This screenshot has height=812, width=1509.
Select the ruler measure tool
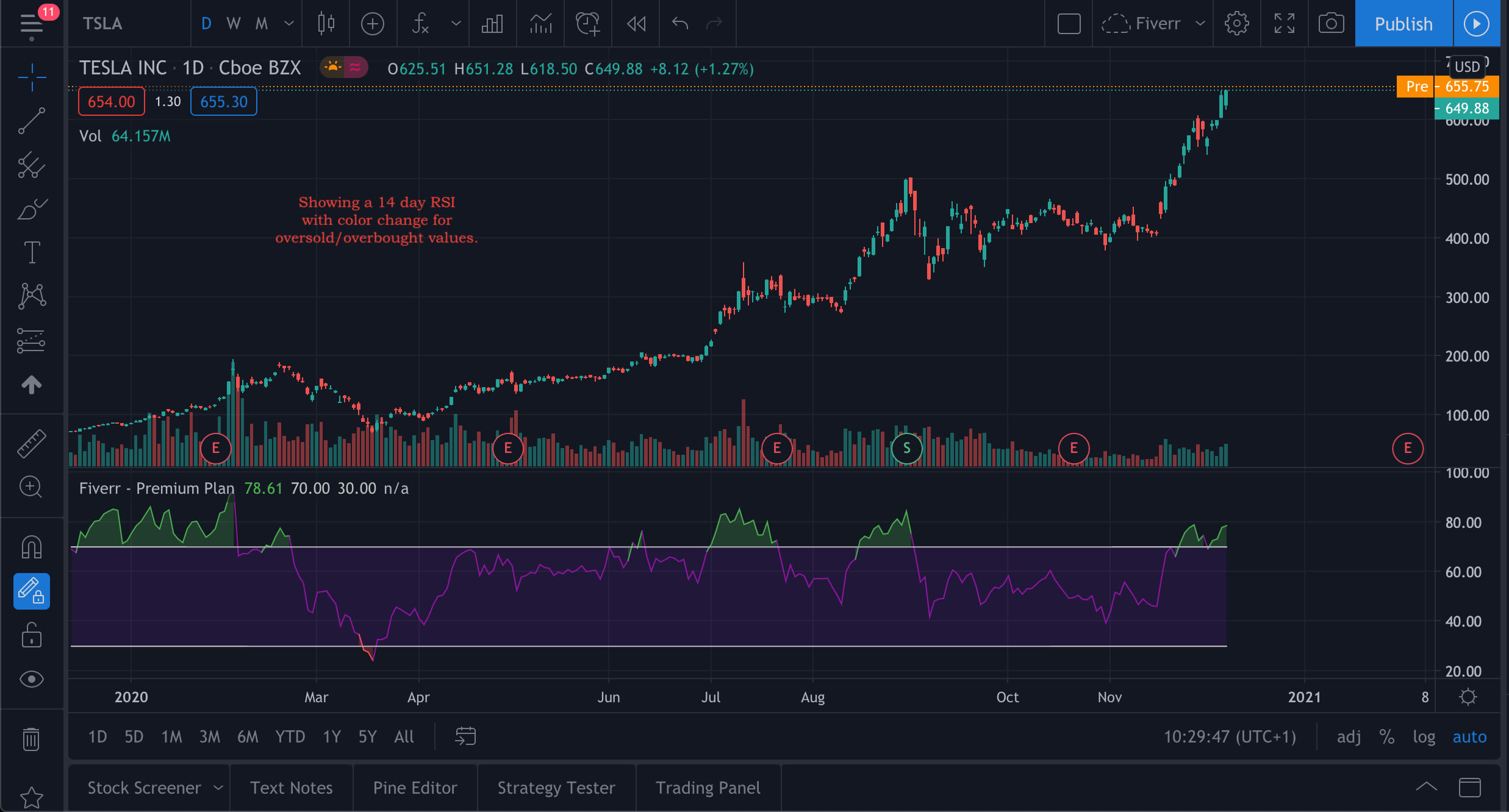32,443
